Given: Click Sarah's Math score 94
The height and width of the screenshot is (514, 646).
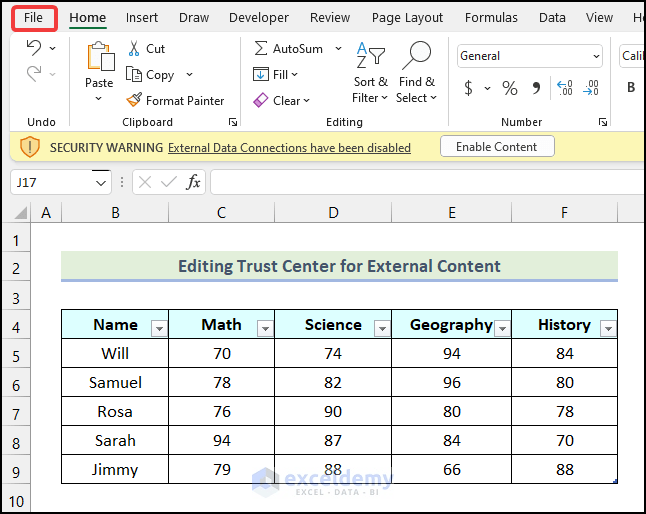Looking at the screenshot, I should (222, 440).
